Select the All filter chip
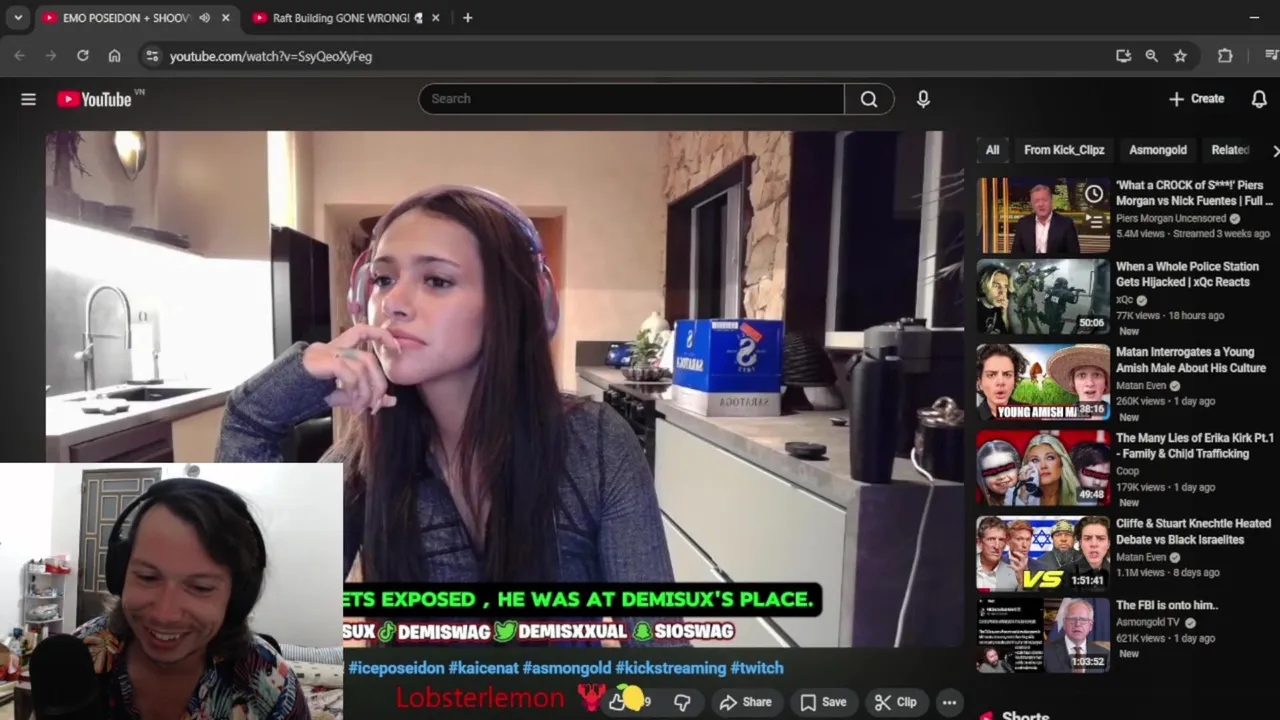The width and height of the screenshot is (1280, 720). [x=992, y=150]
